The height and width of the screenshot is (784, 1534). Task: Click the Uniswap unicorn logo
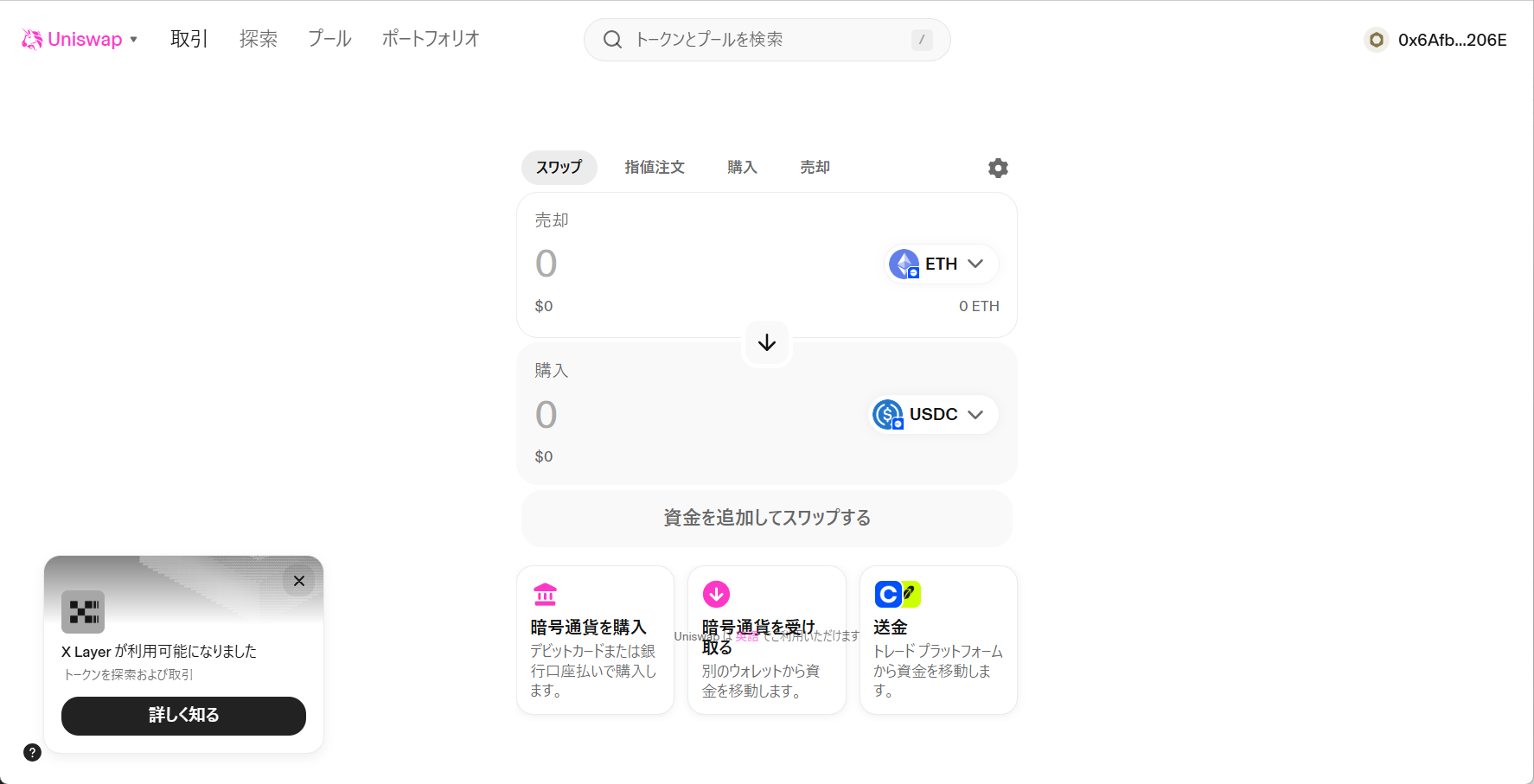tap(31, 38)
